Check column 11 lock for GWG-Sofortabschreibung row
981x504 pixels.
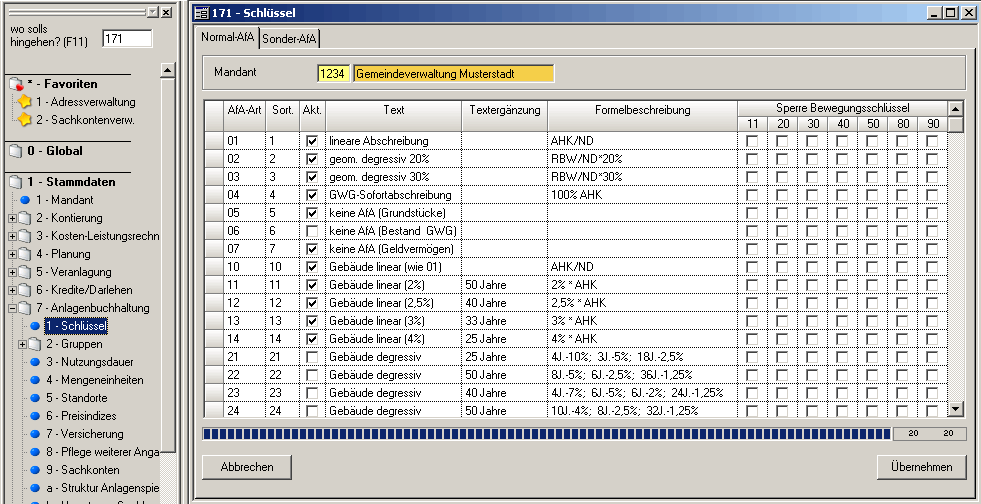(x=752, y=195)
